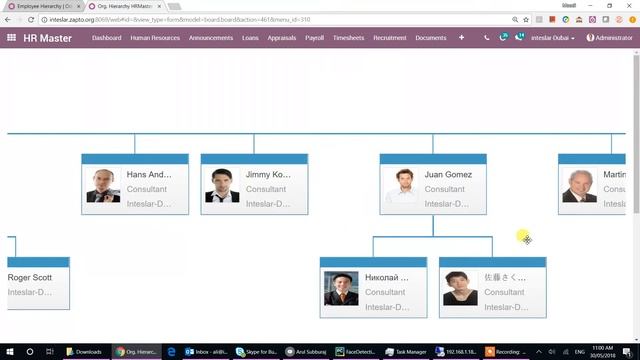
Task: Open FaceDetecti... app from taskbar
Action: pos(356,351)
